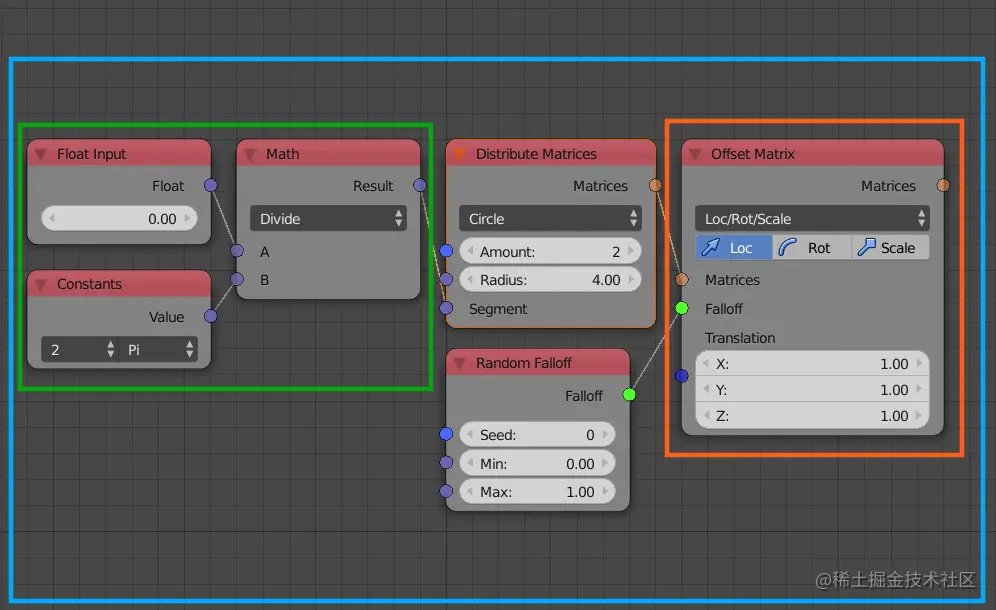Select the Float Input node header
The height and width of the screenshot is (610, 996).
point(119,154)
